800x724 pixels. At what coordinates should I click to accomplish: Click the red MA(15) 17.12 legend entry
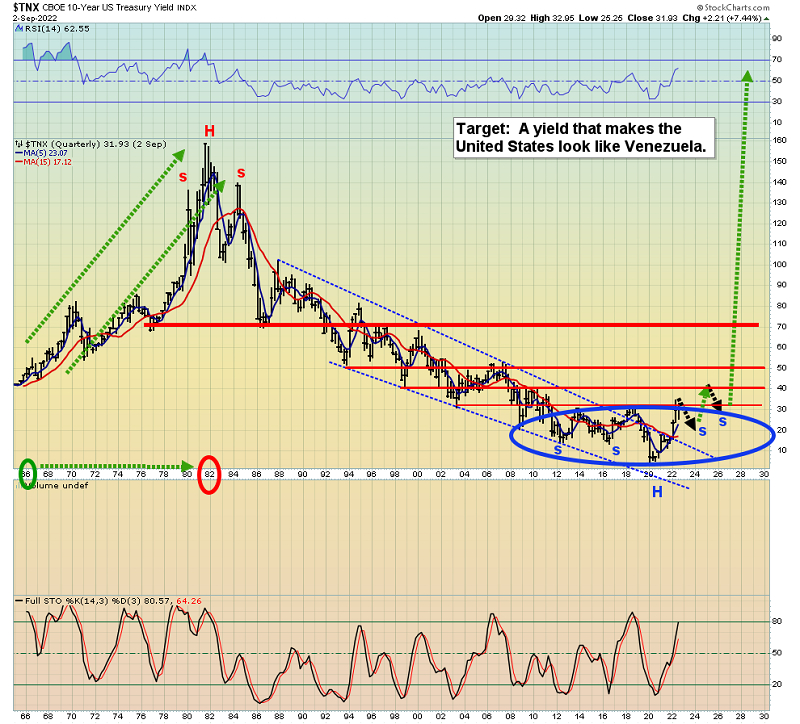(44, 162)
